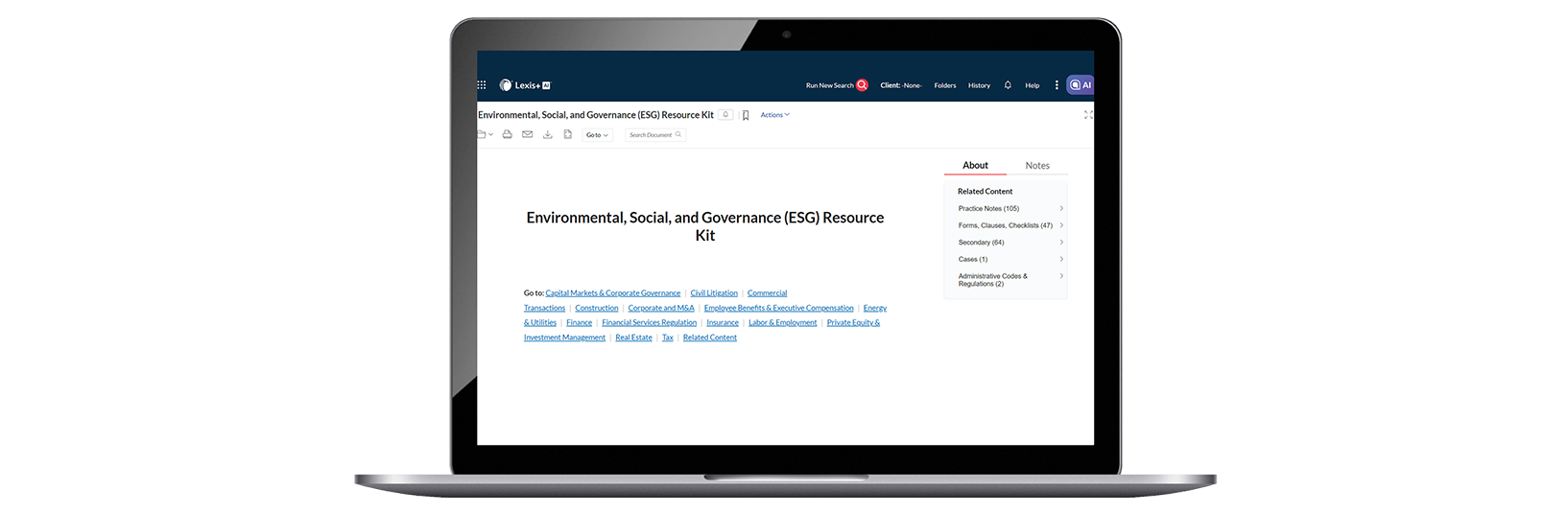
Task: Click in the Search Document field
Action: tap(653, 135)
